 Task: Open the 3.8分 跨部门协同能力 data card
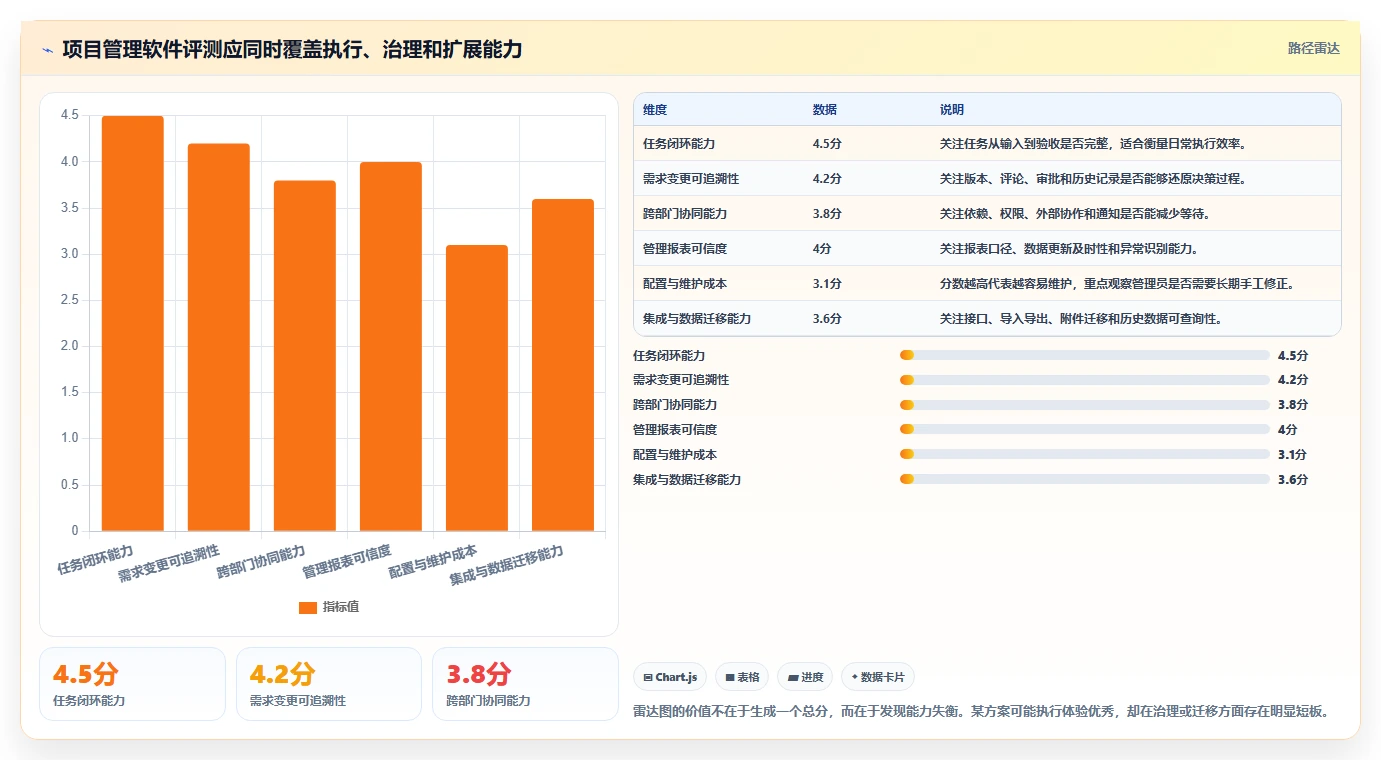[x=525, y=684]
